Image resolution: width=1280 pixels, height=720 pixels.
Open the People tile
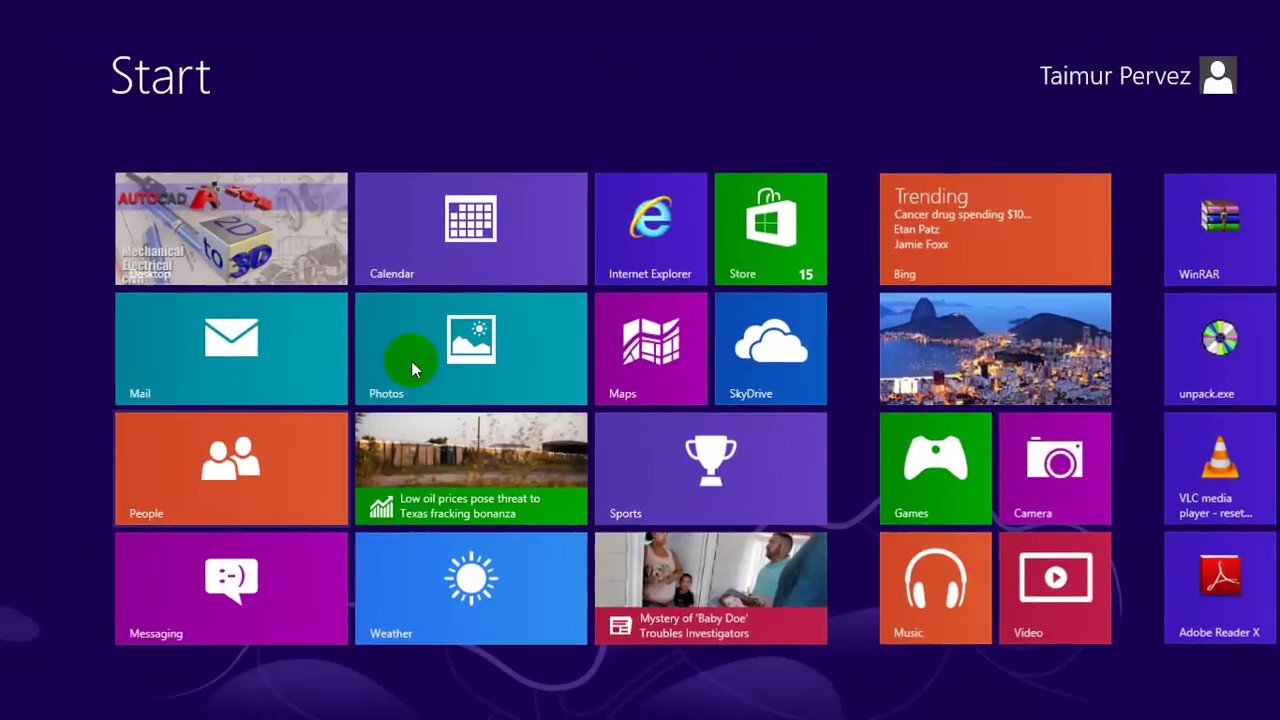(x=231, y=469)
